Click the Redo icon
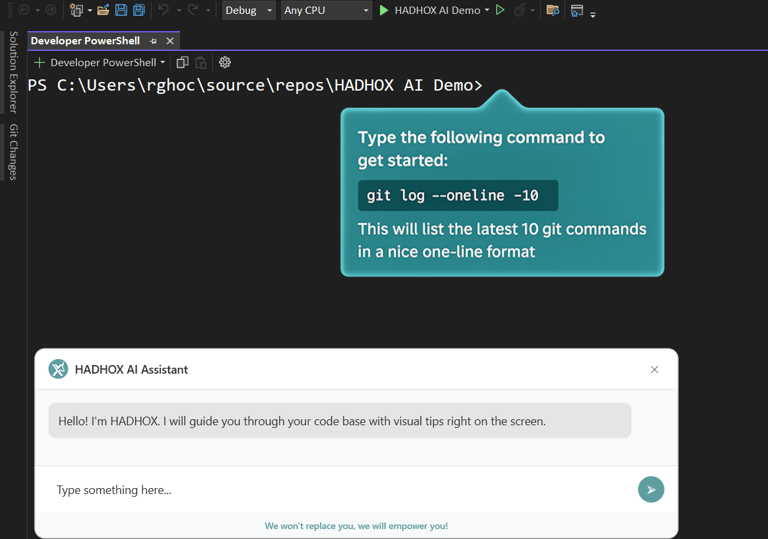The width and height of the screenshot is (768, 539). point(193,10)
